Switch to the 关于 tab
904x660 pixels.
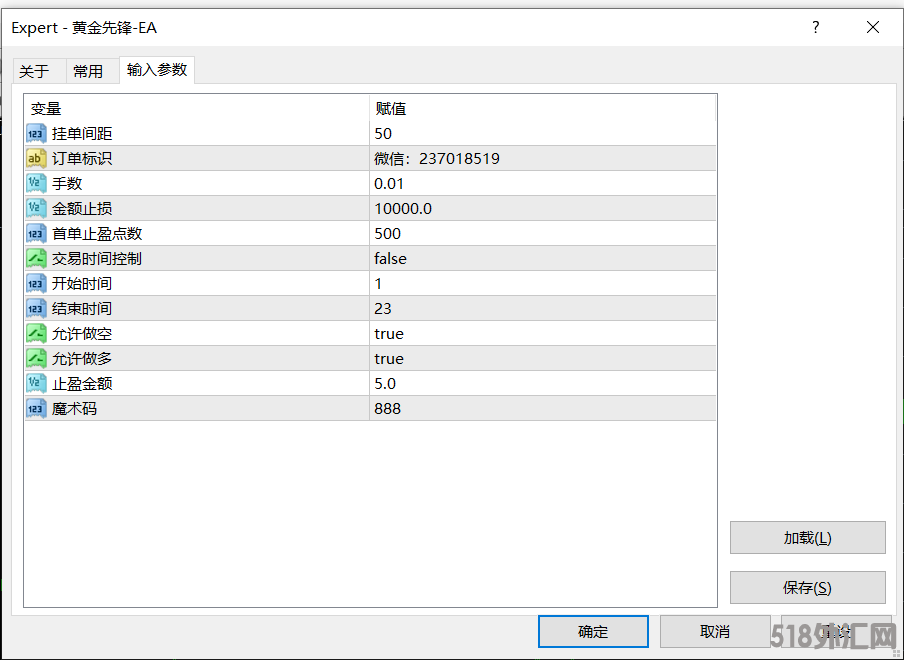click(x=34, y=71)
